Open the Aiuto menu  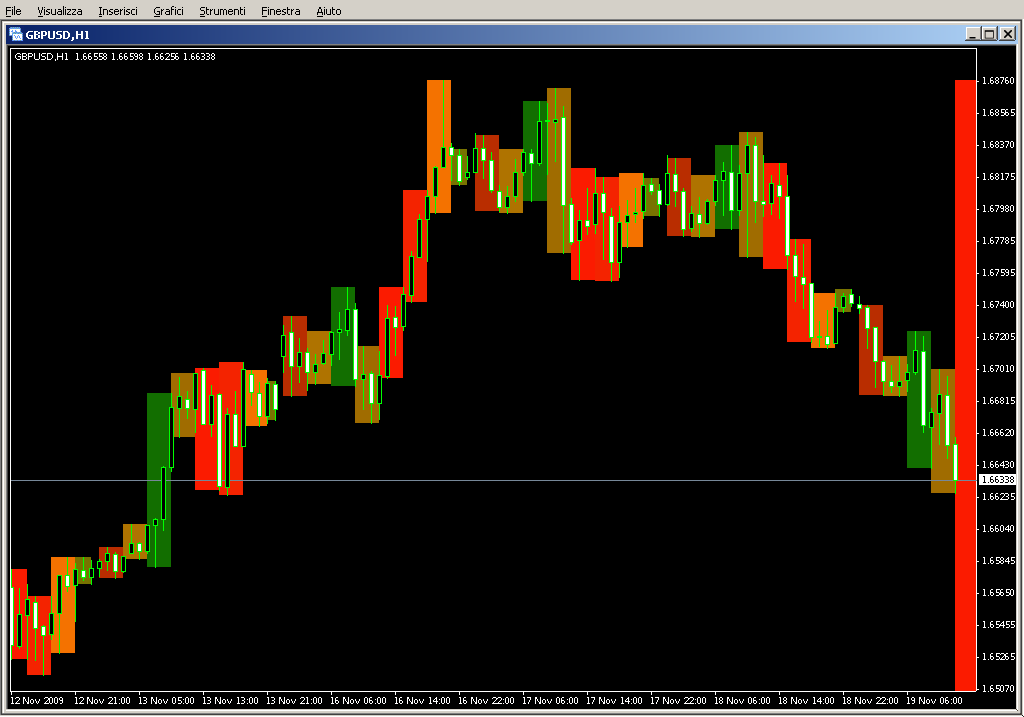pyautogui.click(x=328, y=11)
